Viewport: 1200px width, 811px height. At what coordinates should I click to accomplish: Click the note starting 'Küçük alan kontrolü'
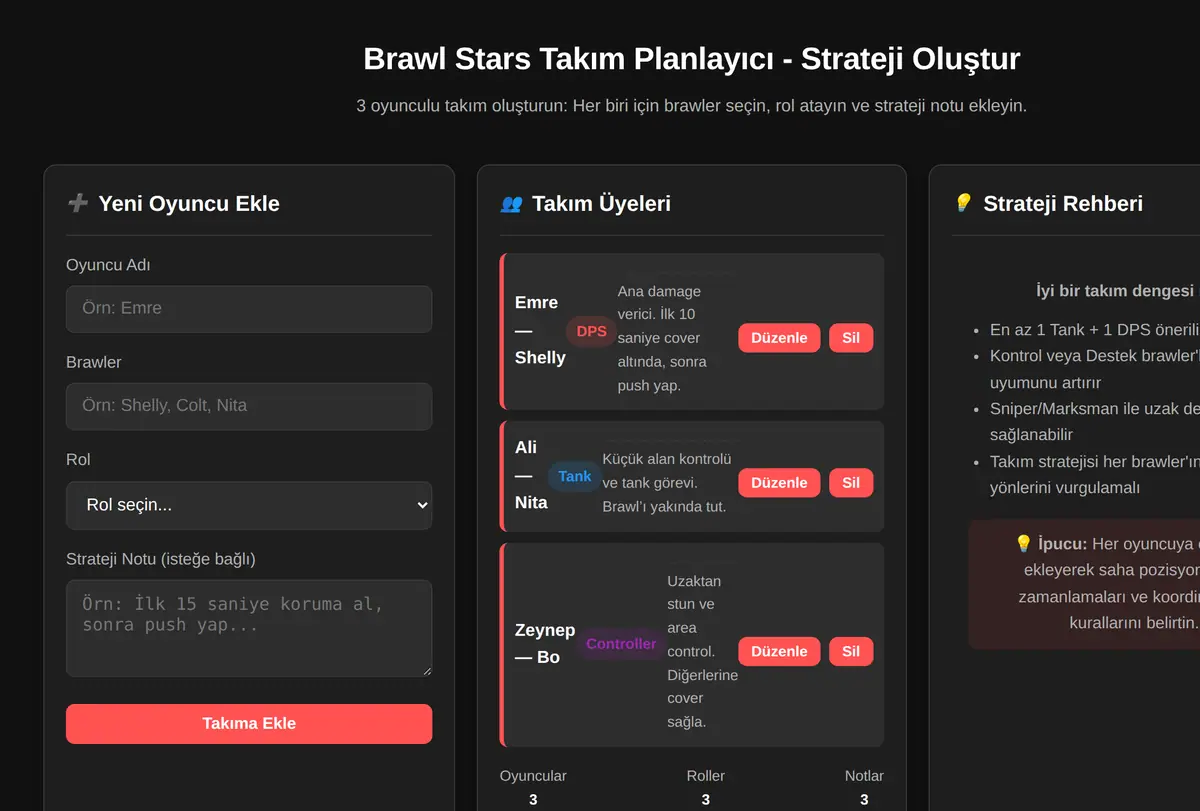[x=667, y=483]
